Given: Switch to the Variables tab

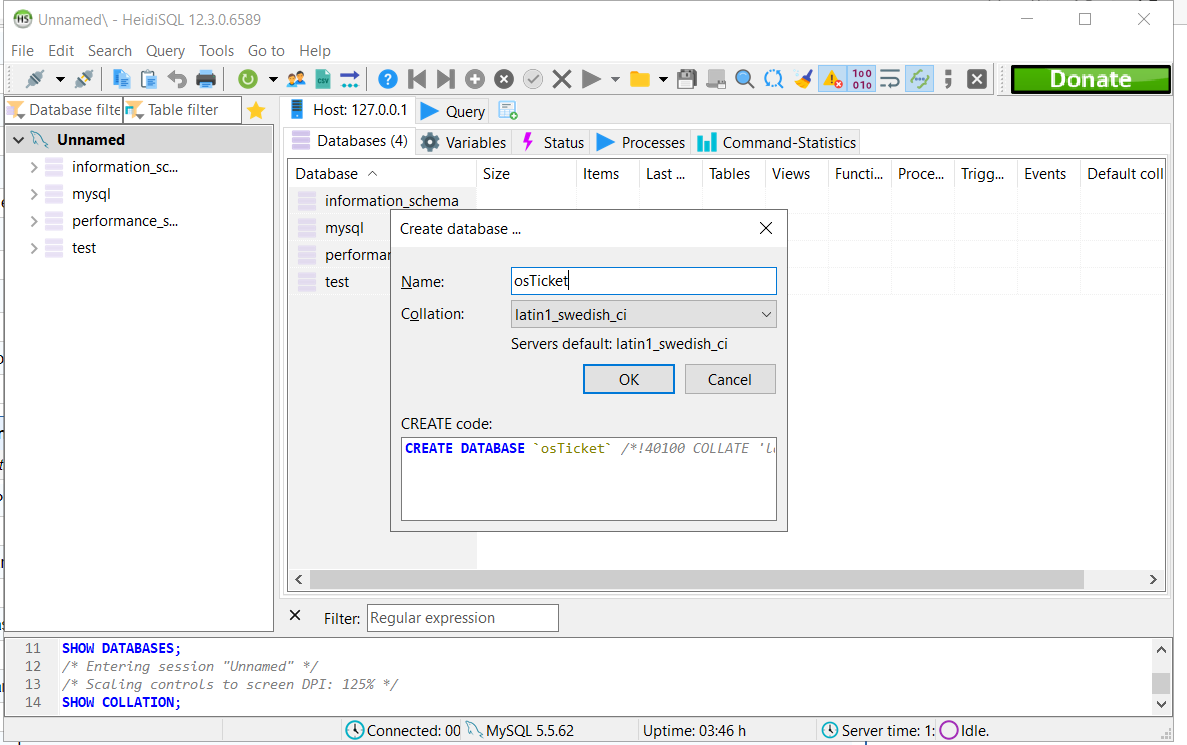Looking at the screenshot, I should (x=463, y=142).
